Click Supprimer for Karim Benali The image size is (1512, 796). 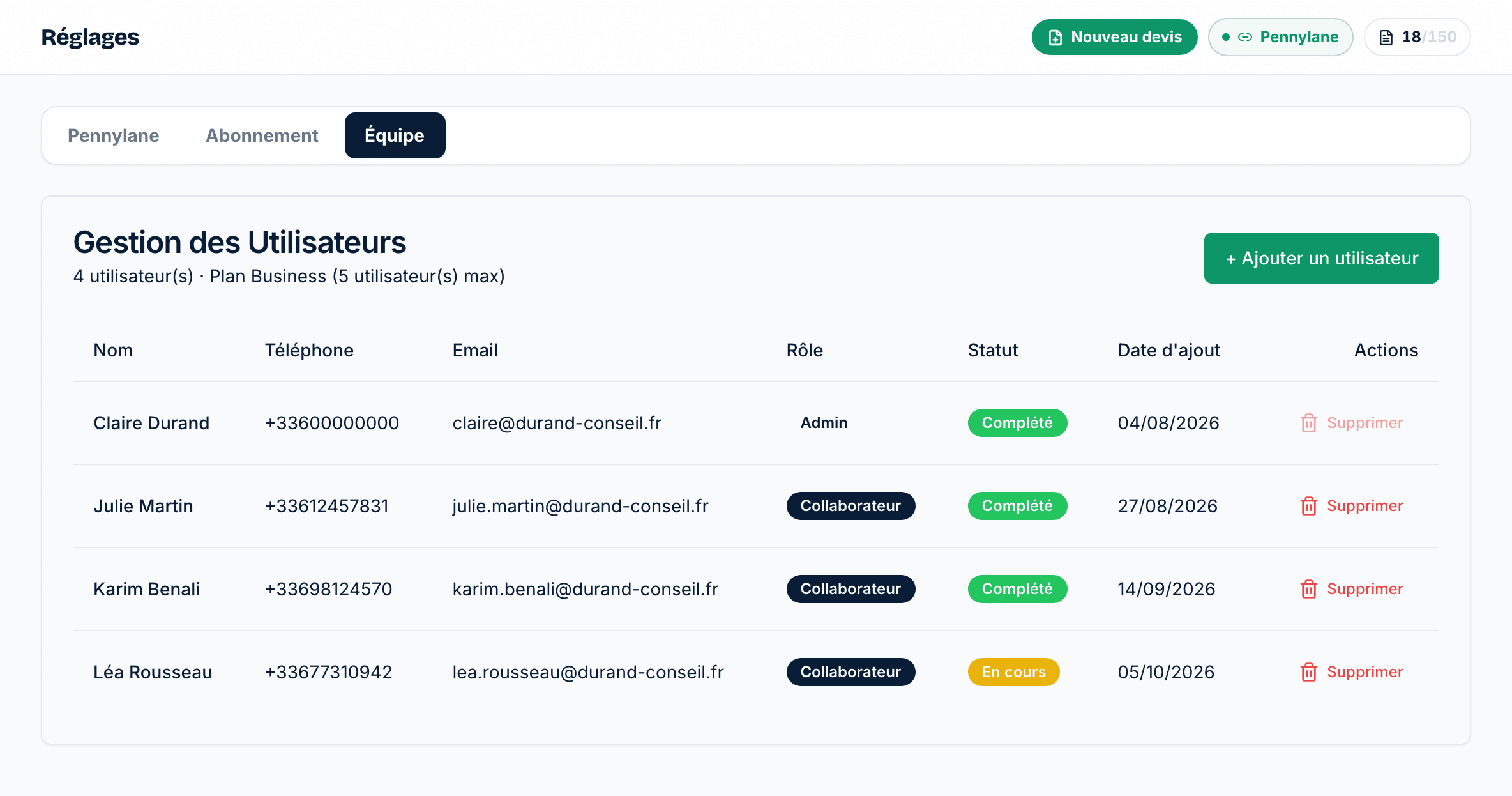tap(1352, 589)
